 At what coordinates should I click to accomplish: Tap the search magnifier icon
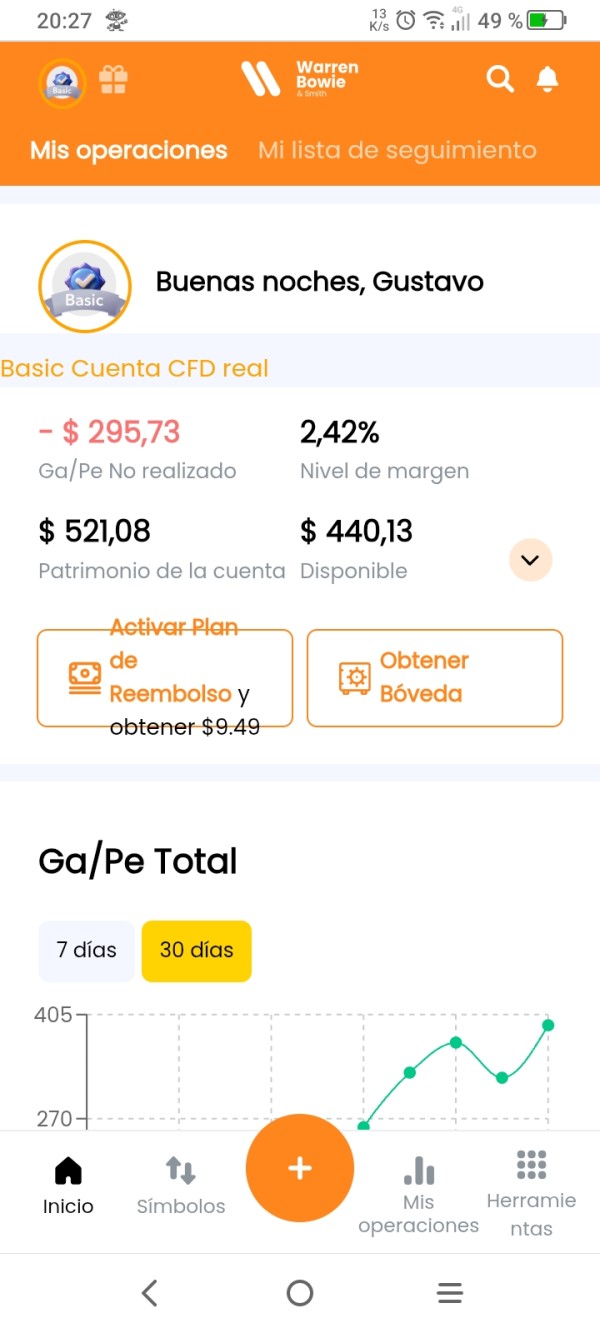pos(499,79)
